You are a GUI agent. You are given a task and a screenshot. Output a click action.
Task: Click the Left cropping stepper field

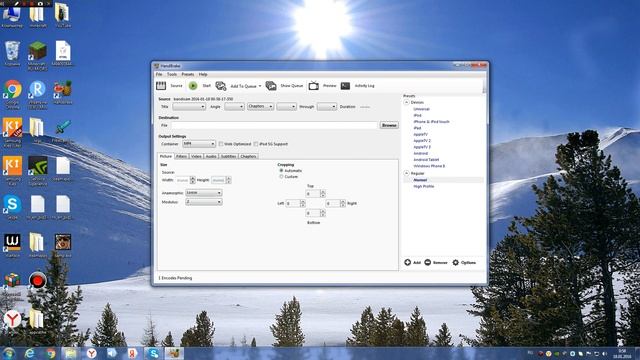(x=295, y=203)
